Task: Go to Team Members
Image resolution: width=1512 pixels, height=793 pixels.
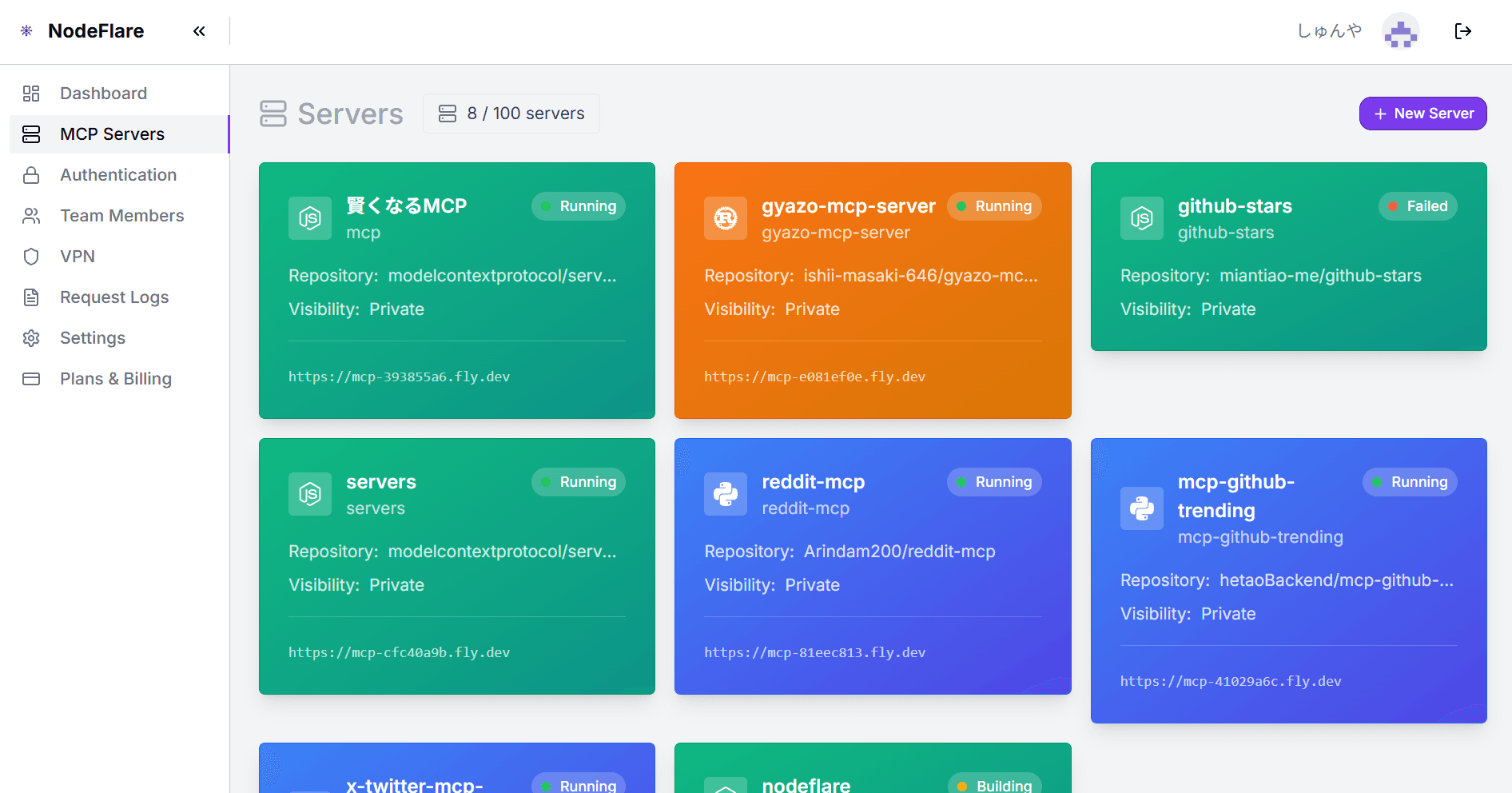Action: tap(120, 216)
